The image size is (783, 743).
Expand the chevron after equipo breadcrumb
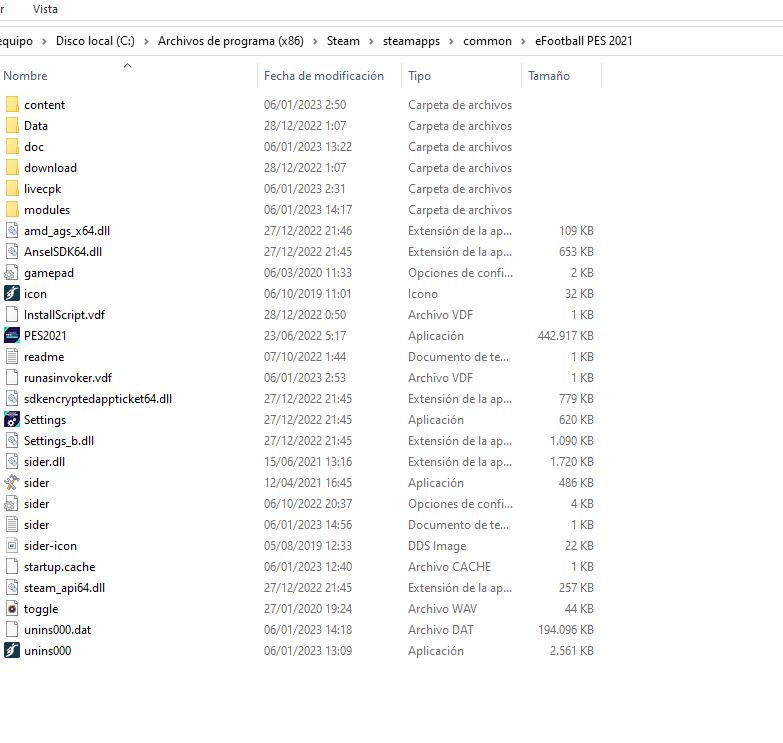coord(44,41)
